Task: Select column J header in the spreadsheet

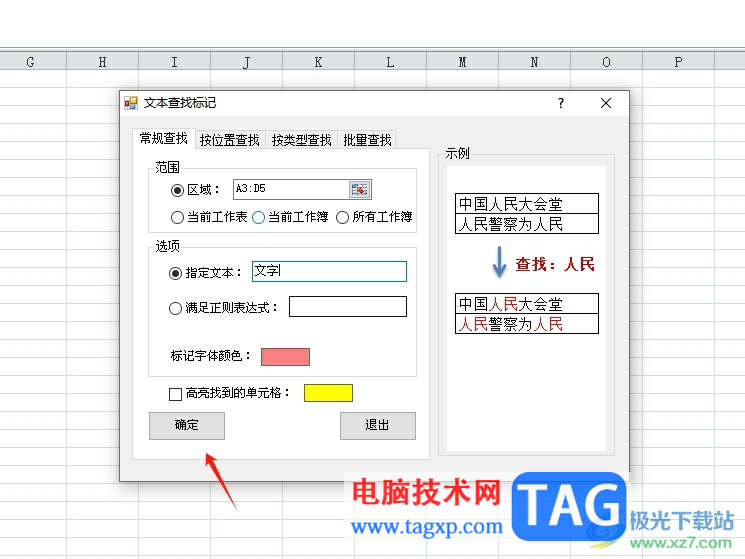Action: point(247,62)
